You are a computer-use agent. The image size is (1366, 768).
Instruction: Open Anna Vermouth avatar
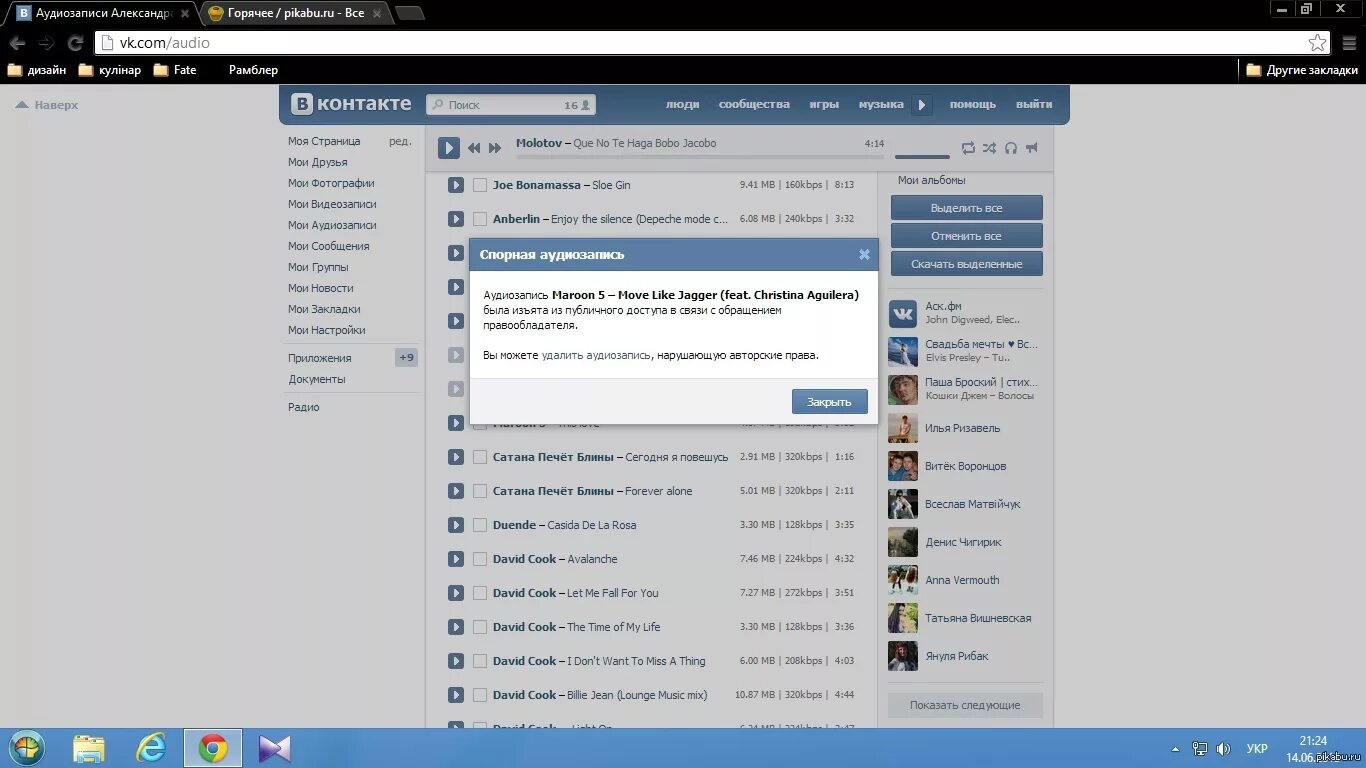coord(903,580)
